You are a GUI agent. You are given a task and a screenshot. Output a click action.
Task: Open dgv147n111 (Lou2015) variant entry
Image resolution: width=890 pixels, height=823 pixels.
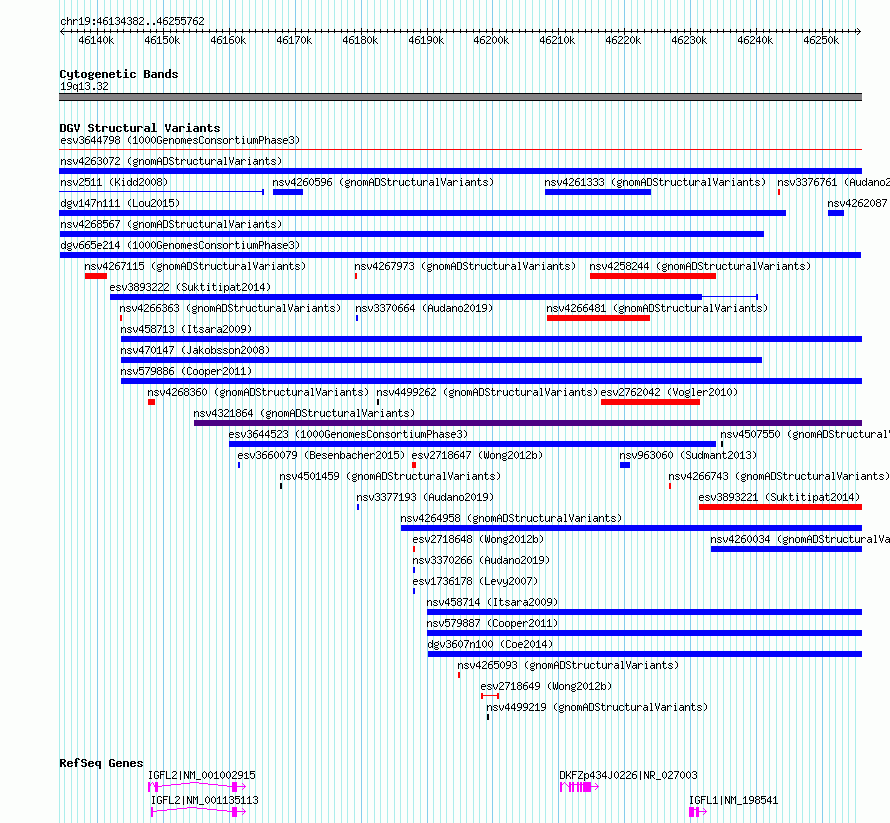tap(120, 203)
